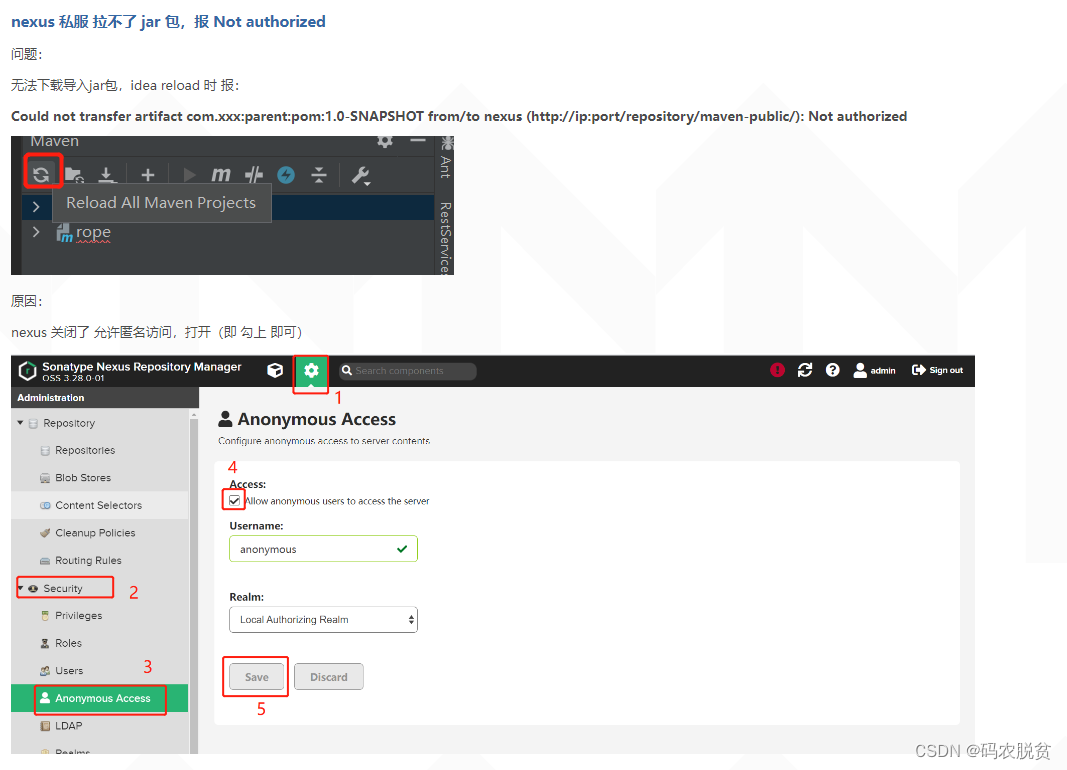Click the 'Anonymous Access' page heading
The width and height of the screenshot is (1067, 770).
click(x=316, y=419)
